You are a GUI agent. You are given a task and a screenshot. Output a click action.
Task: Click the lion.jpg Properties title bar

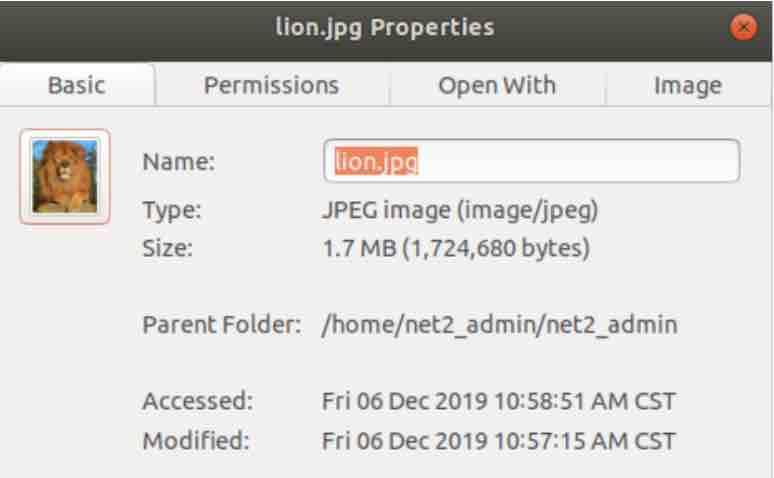point(385,29)
